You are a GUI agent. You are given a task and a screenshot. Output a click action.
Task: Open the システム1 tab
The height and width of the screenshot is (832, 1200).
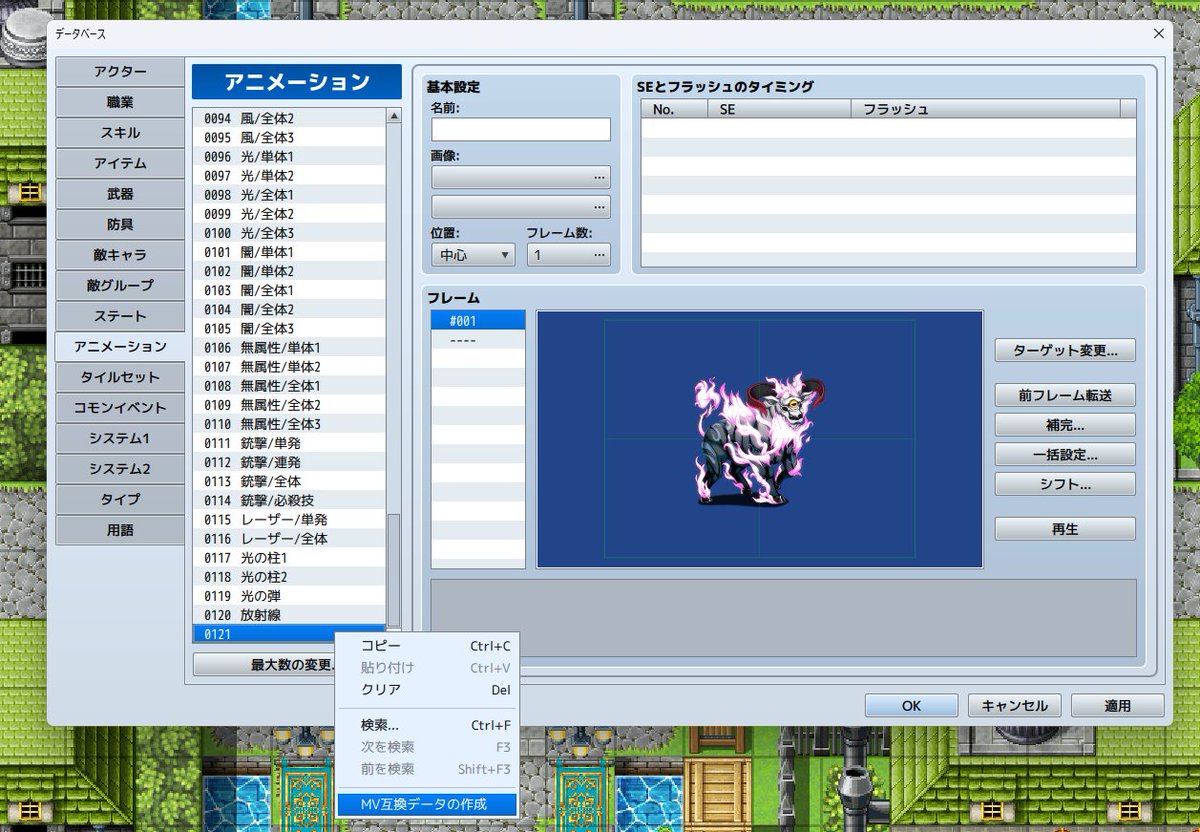(x=120, y=438)
